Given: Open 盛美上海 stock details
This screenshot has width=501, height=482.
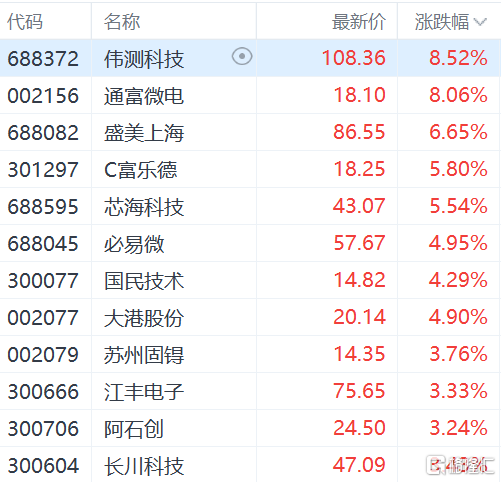Looking at the screenshot, I should 144,133.
